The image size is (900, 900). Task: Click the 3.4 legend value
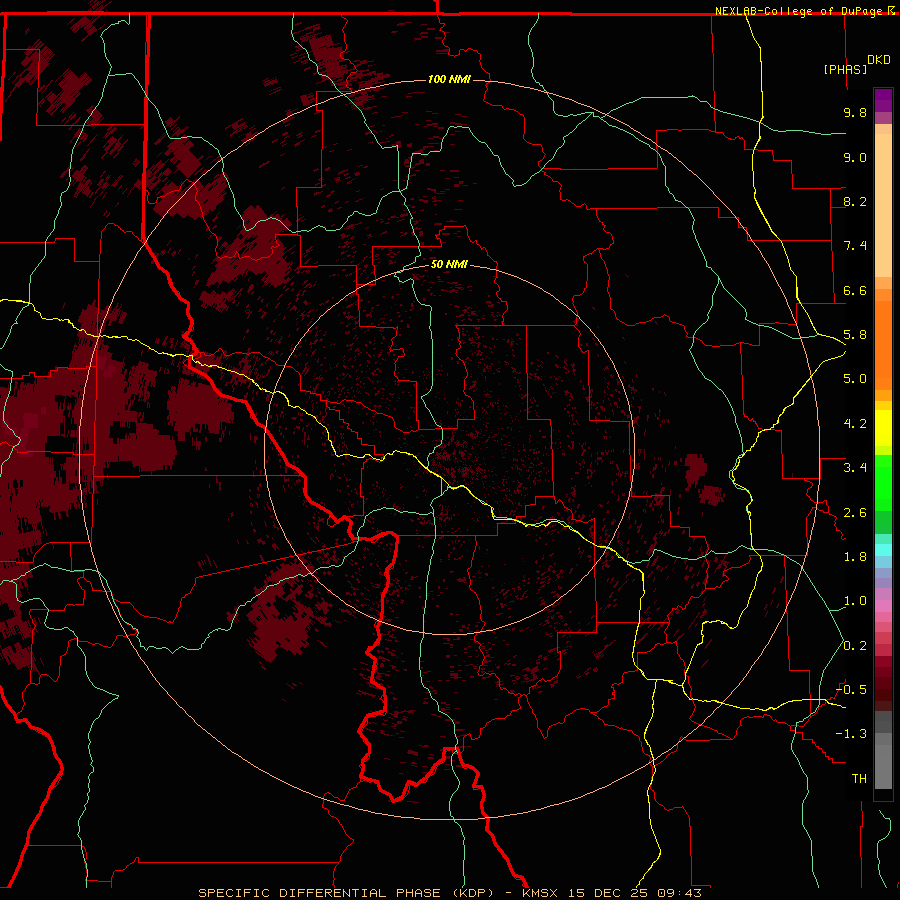(x=855, y=468)
